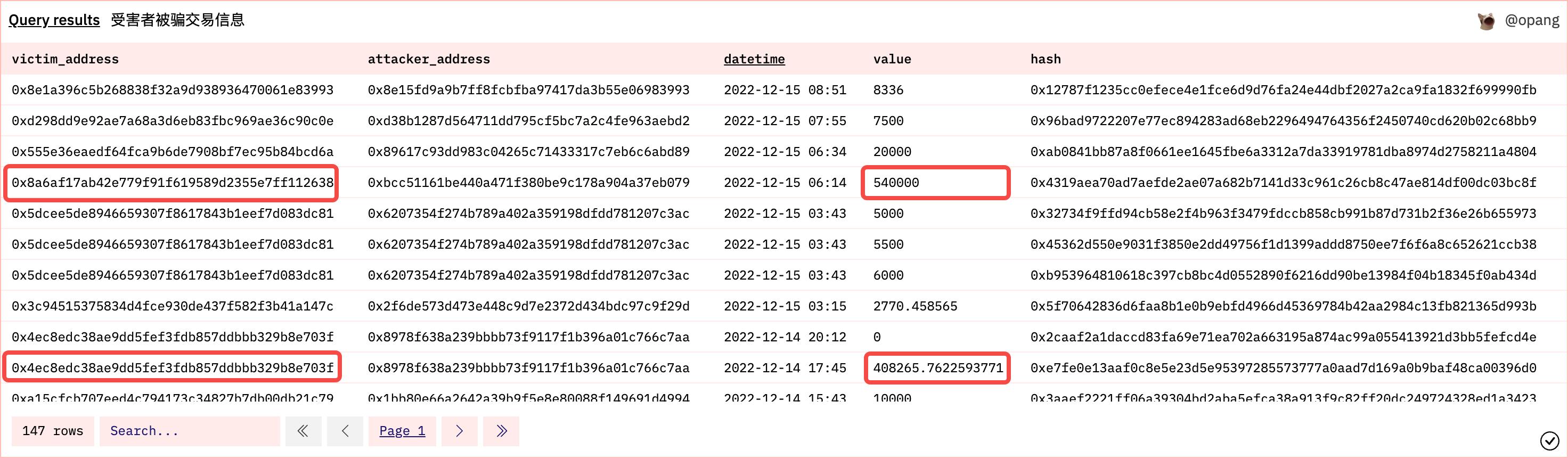
Task: Select victim address starting with 0x8a6af17a
Action: [x=172, y=183]
